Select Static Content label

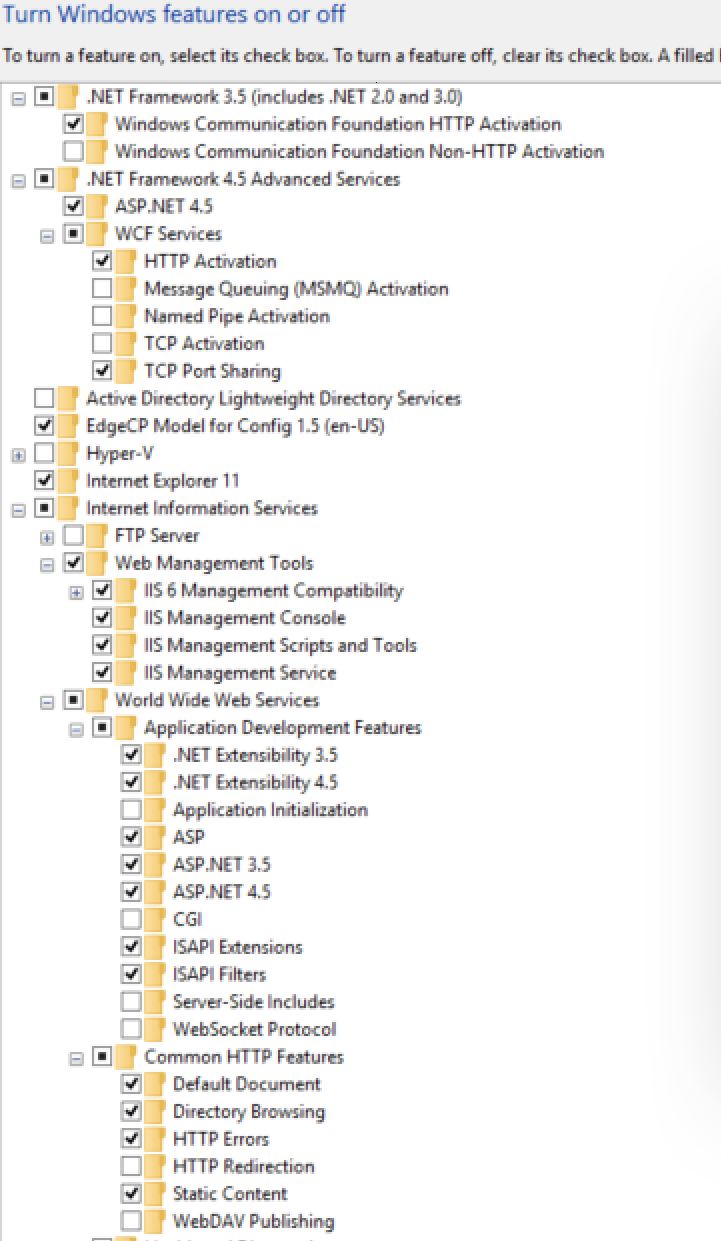click(x=230, y=1194)
